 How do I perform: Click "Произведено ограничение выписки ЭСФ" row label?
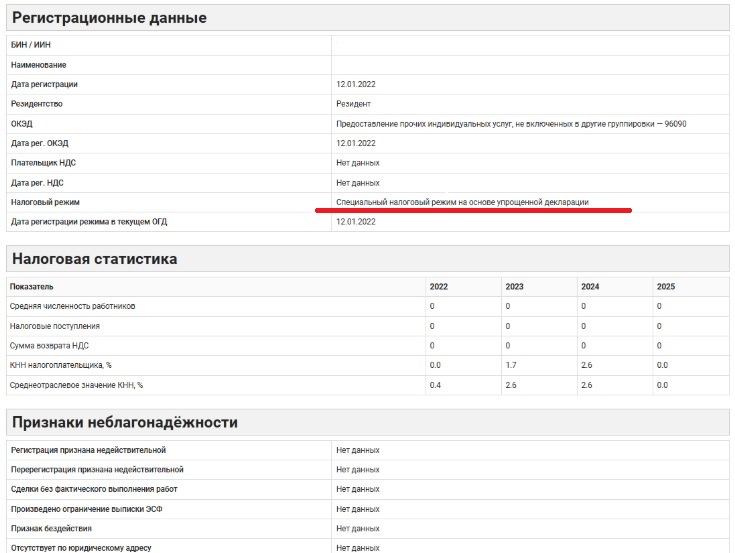85,509
